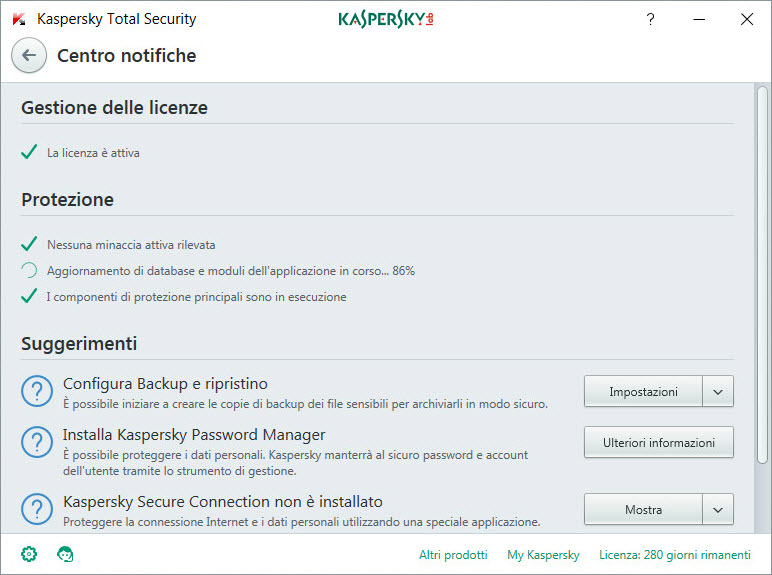Click the question icon beside Secure Connection
Image resolution: width=772 pixels, height=575 pixels.
37,508
